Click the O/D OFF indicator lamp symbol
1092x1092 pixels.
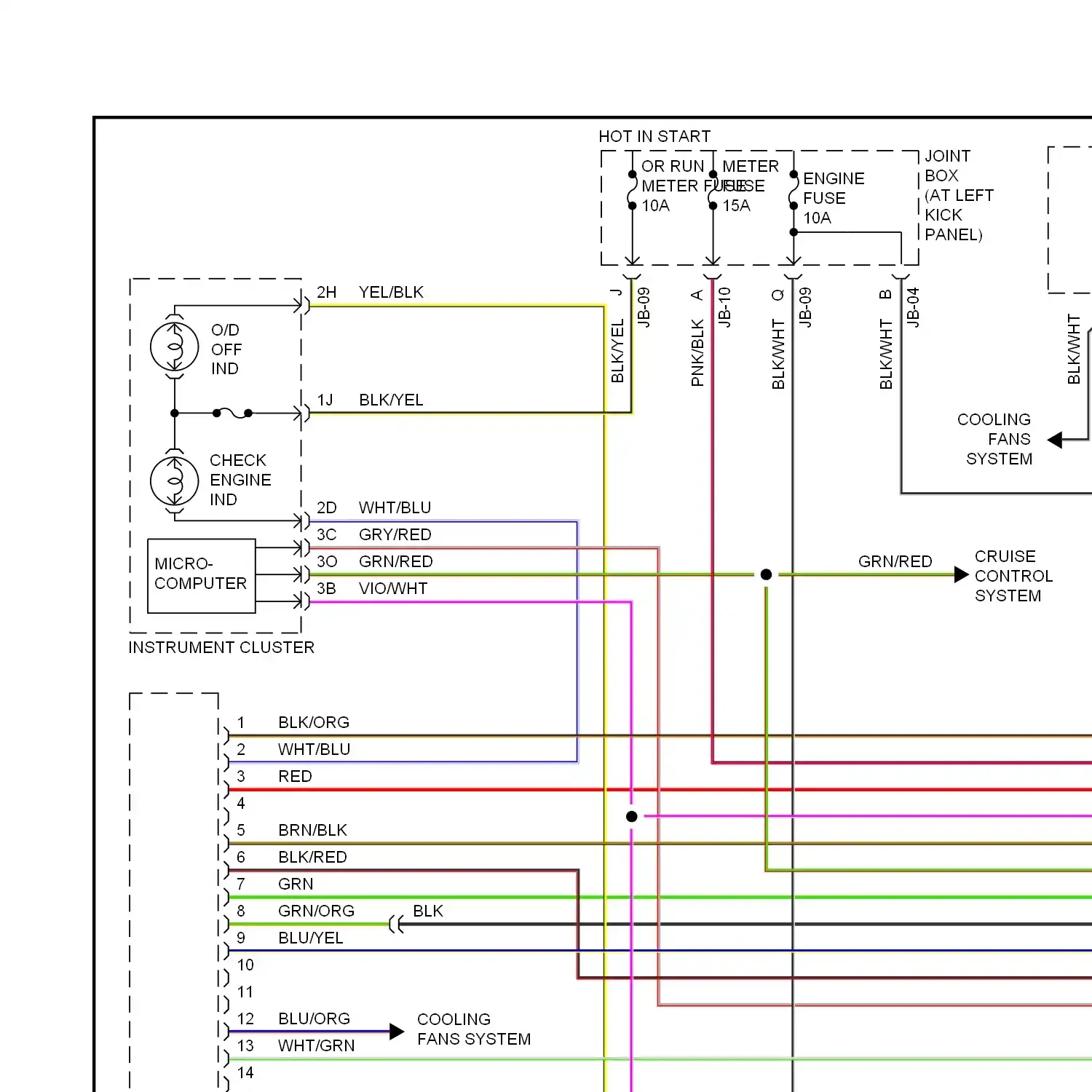pyautogui.click(x=174, y=347)
